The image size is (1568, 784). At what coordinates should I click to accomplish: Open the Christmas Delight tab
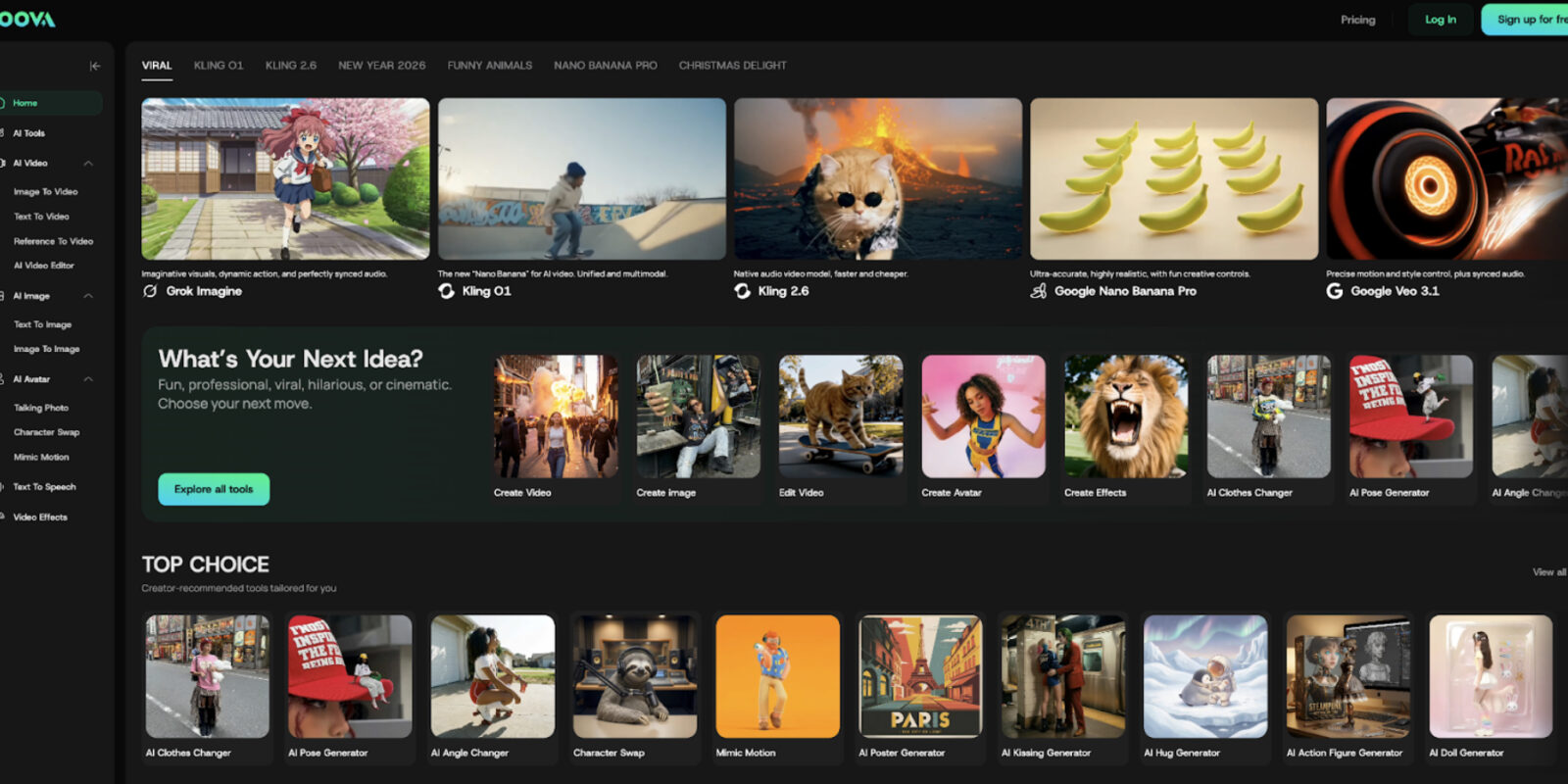click(x=732, y=66)
